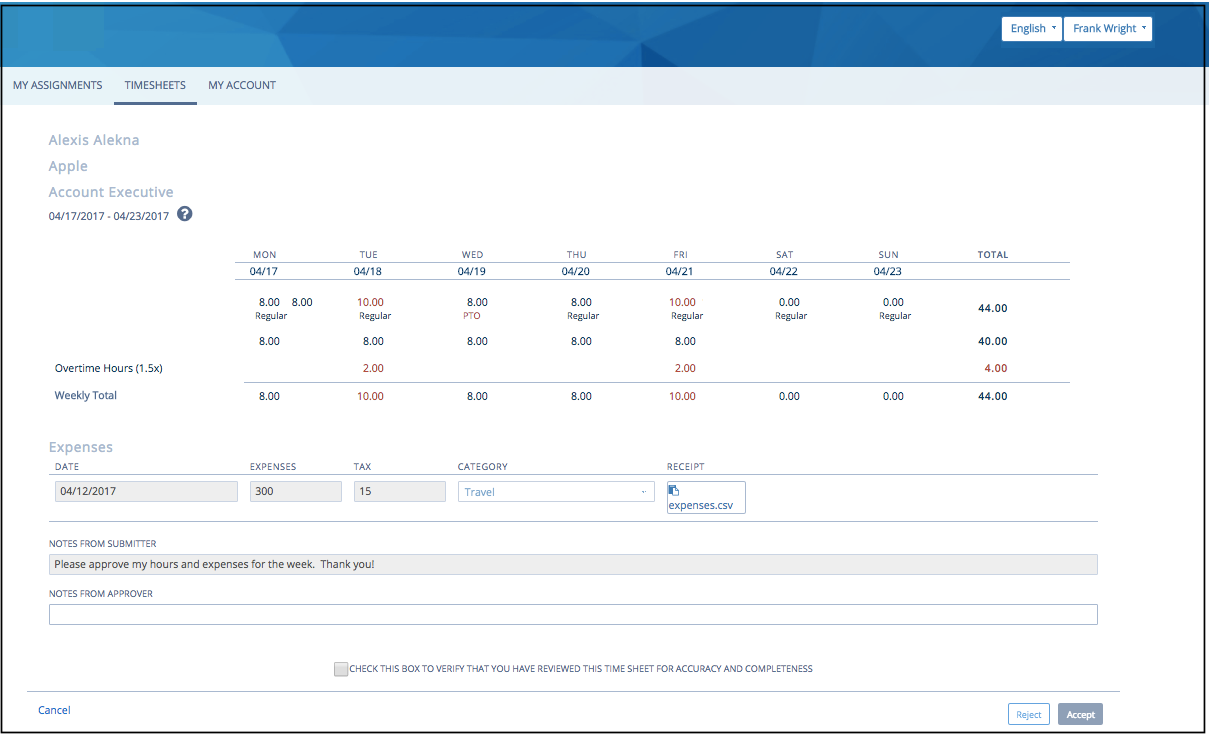Image resolution: width=1209 pixels, height=736 pixels.
Task: Click the 4.00 overtime total value
Action: pos(996,368)
